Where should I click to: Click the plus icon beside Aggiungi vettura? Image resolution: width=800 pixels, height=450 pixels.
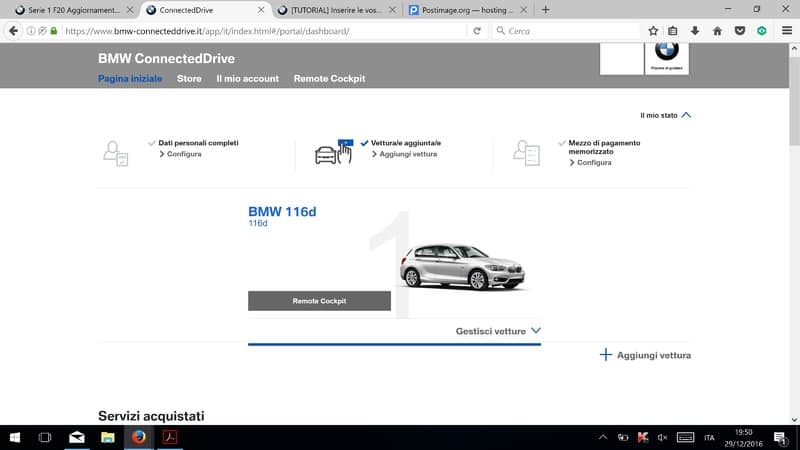606,355
